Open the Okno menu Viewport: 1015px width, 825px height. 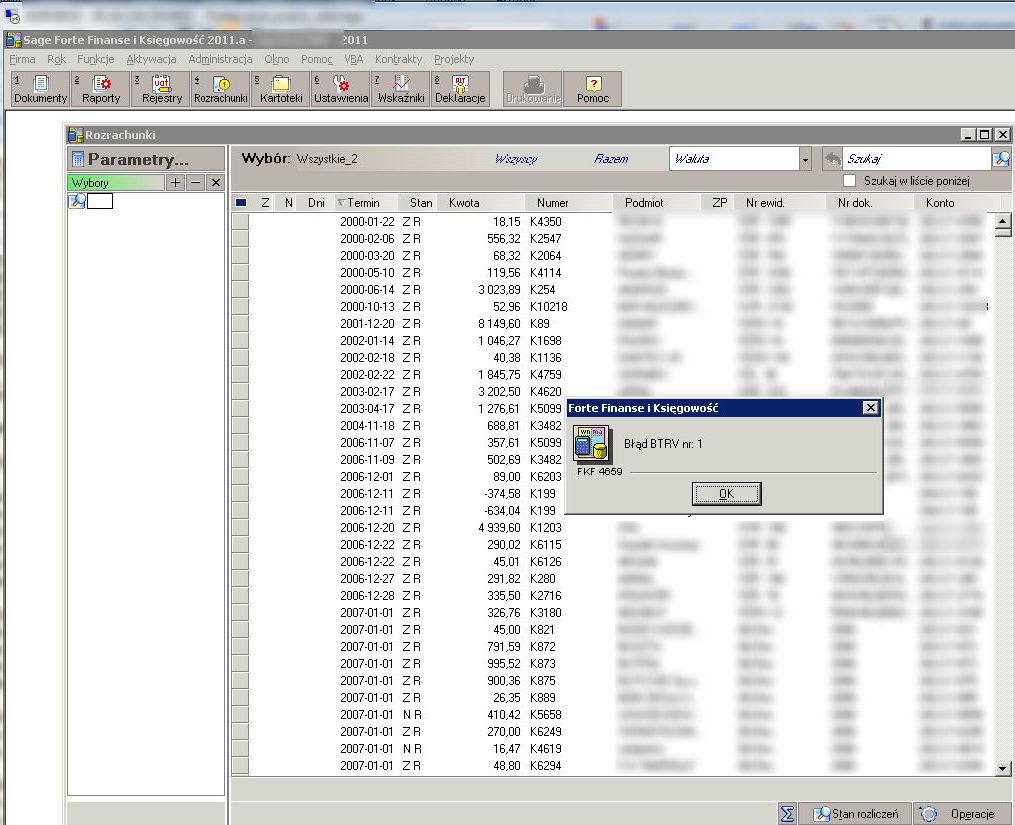[276, 59]
